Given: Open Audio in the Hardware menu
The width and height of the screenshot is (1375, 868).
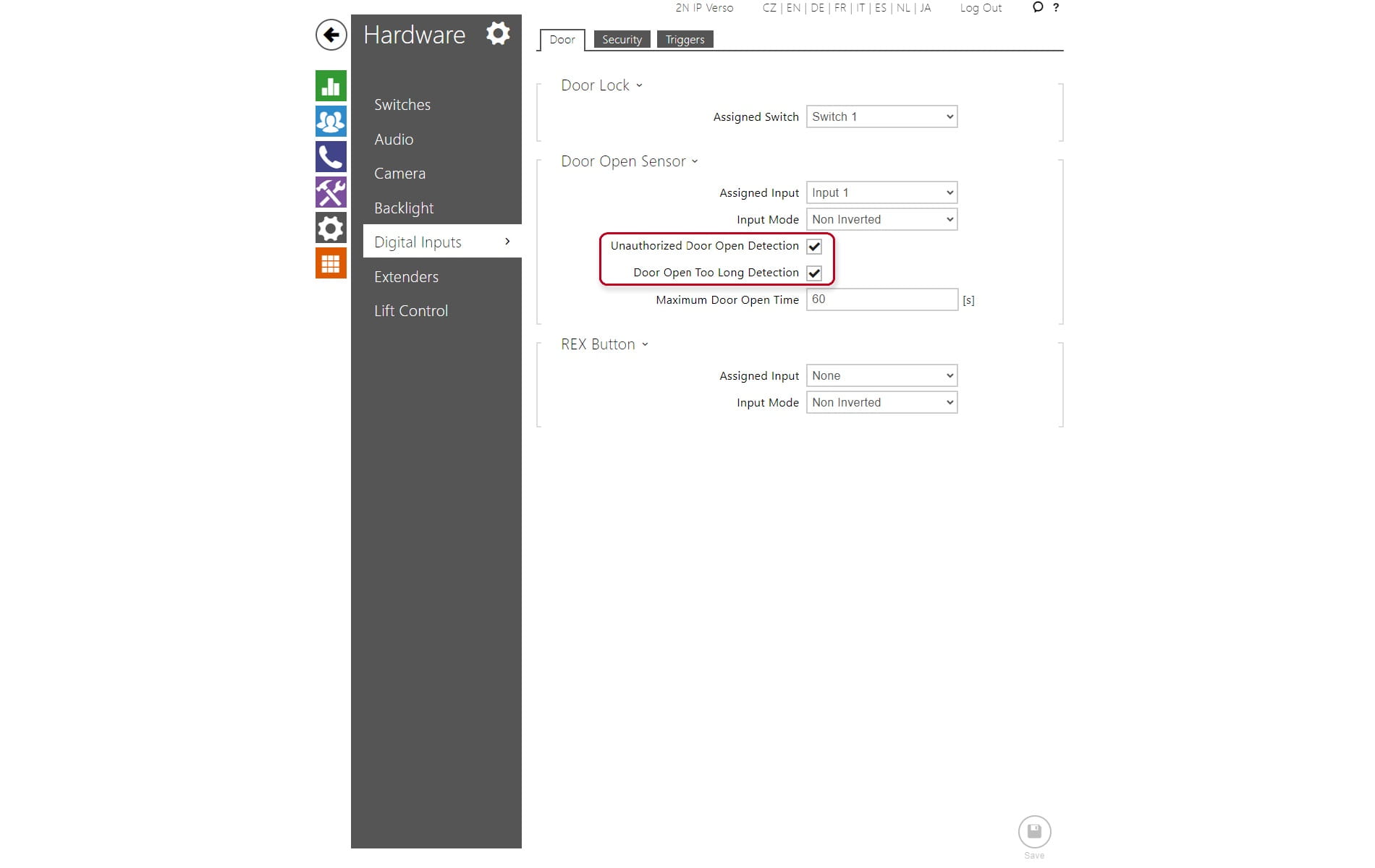Looking at the screenshot, I should (394, 140).
